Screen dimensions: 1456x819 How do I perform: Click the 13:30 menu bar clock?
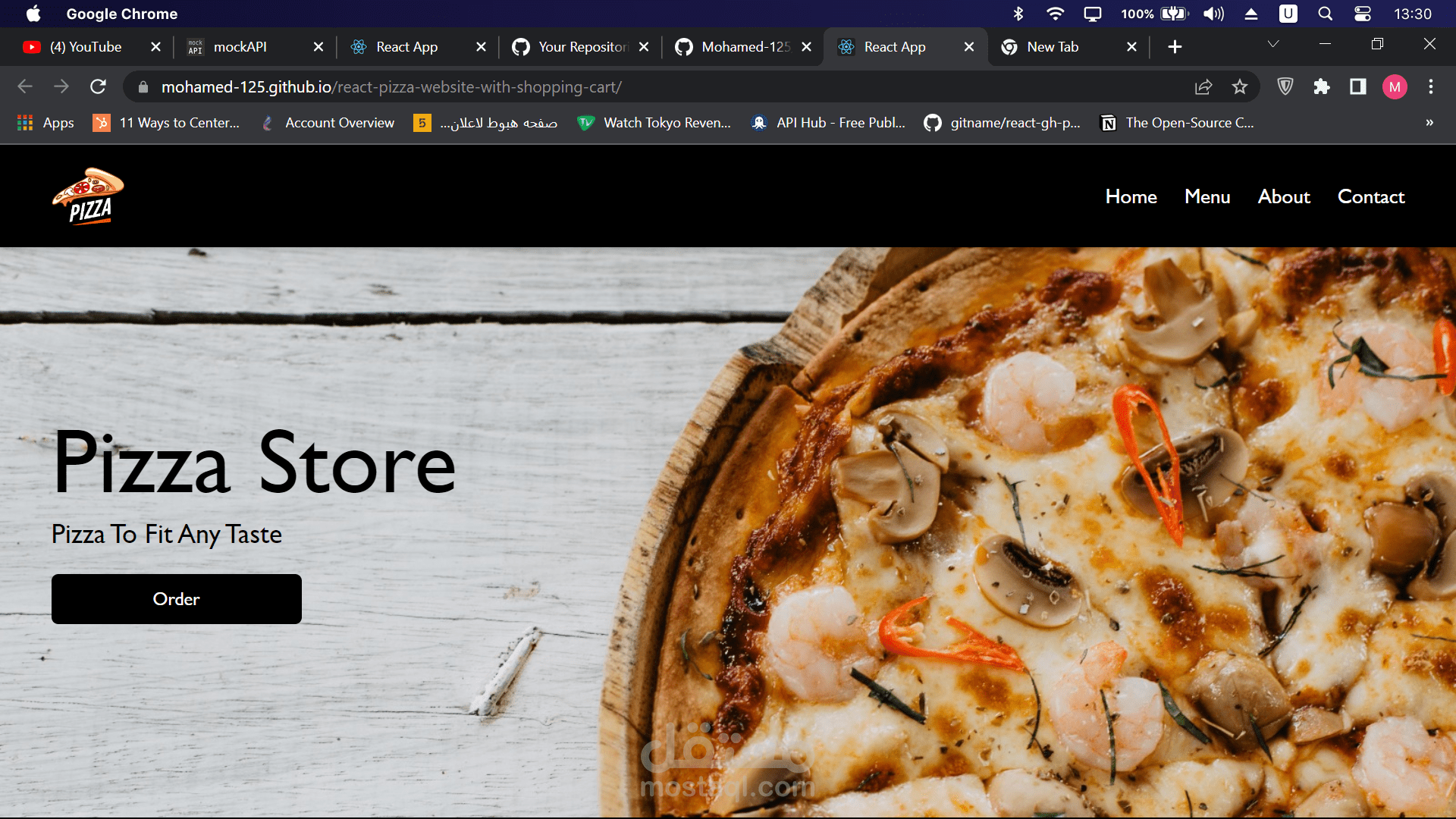[x=1413, y=14]
